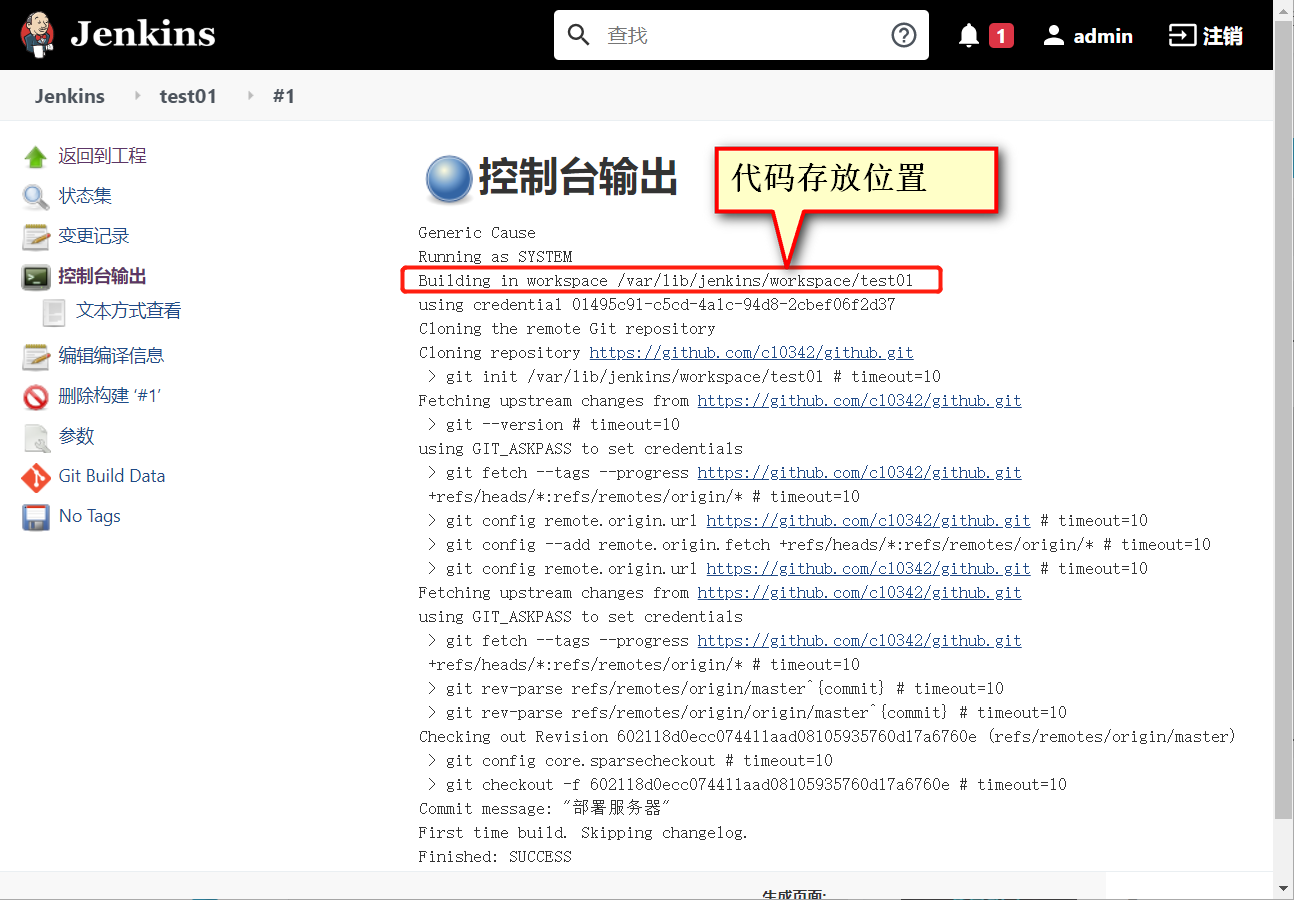Open notifications bell icon
The height and width of the screenshot is (900, 1294).
click(969, 36)
